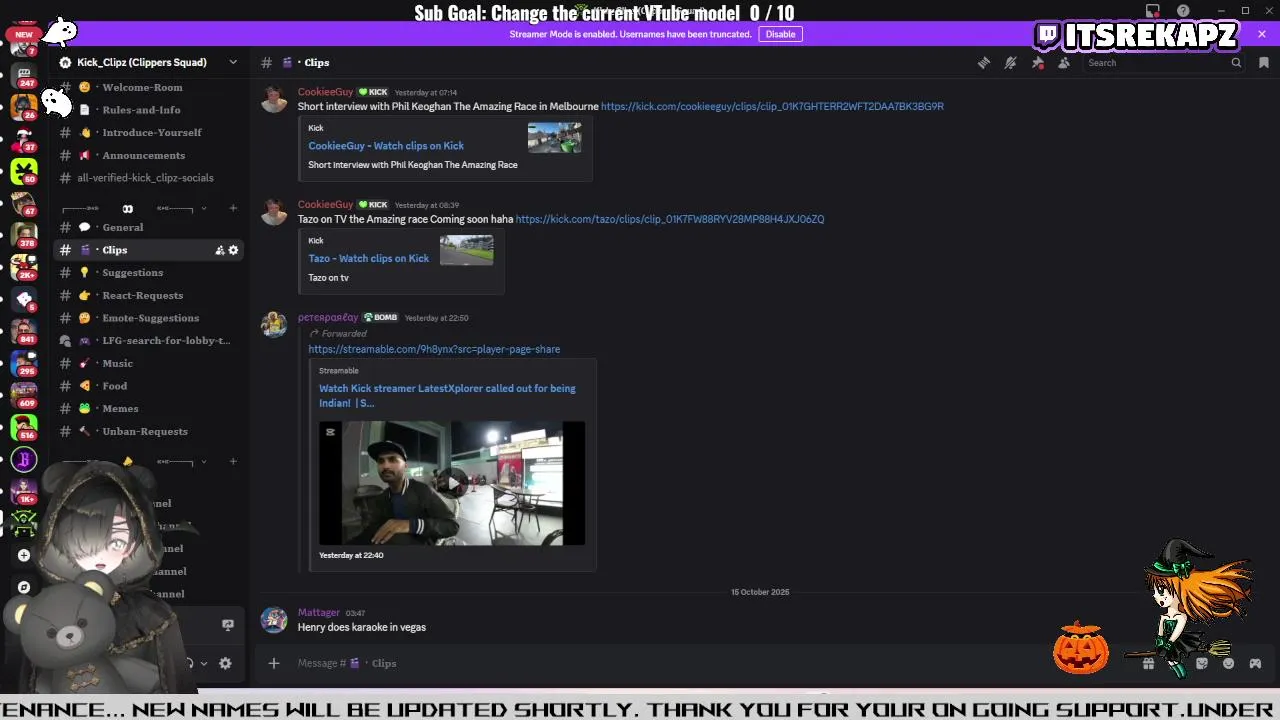Open the server with 247 badge
The height and width of the screenshot is (720, 1280).
(24, 75)
